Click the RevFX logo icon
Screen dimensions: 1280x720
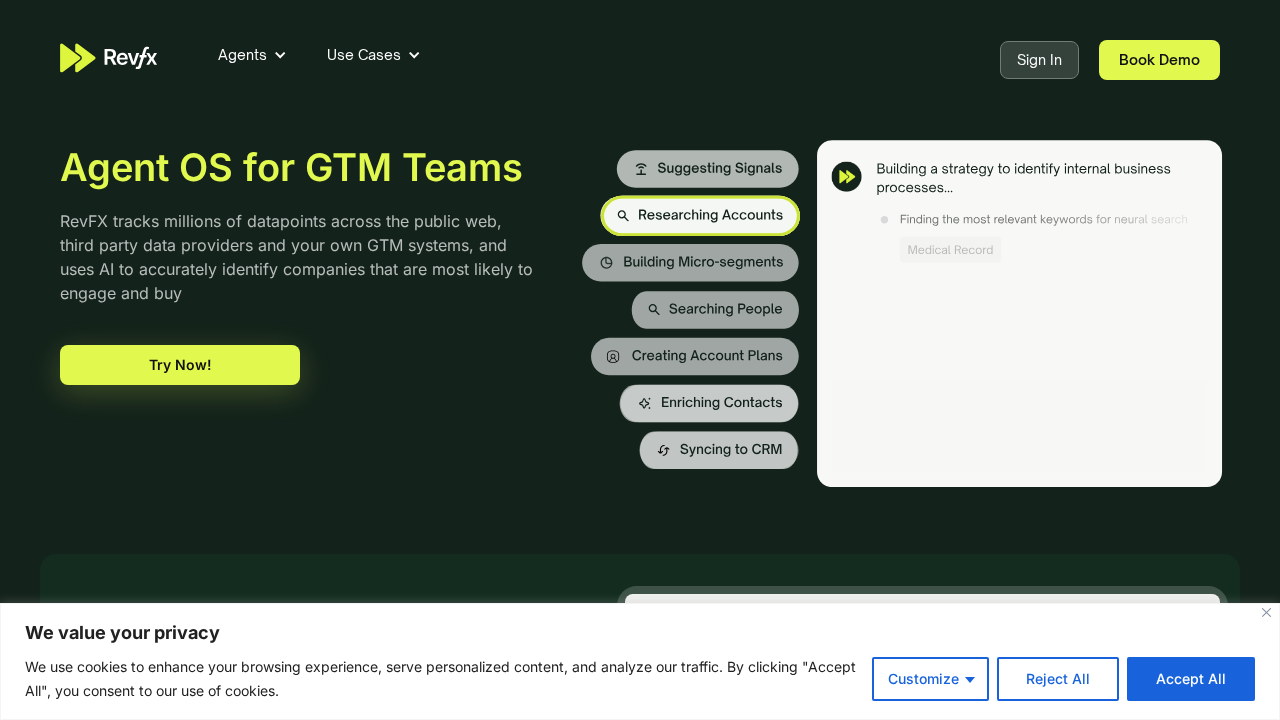click(x=78, y=58)
